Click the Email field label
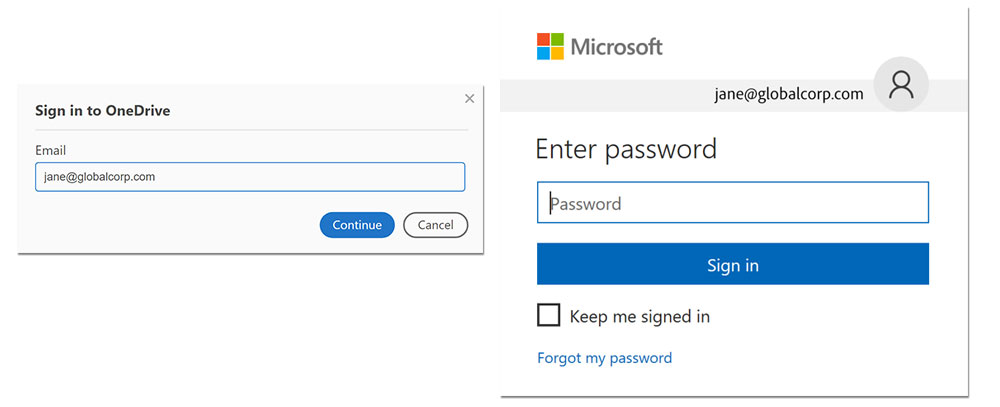The height and width of the screenshot is (407, 1000). pos(50,150)
